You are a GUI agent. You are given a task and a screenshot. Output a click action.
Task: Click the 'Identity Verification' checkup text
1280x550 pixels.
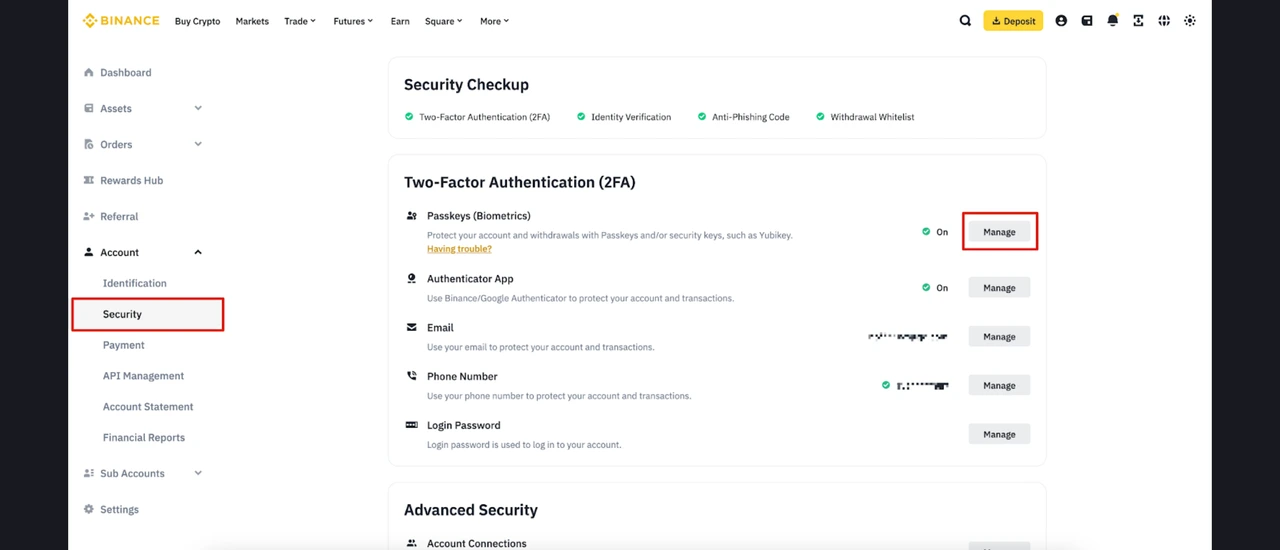(x=631, y=117)
